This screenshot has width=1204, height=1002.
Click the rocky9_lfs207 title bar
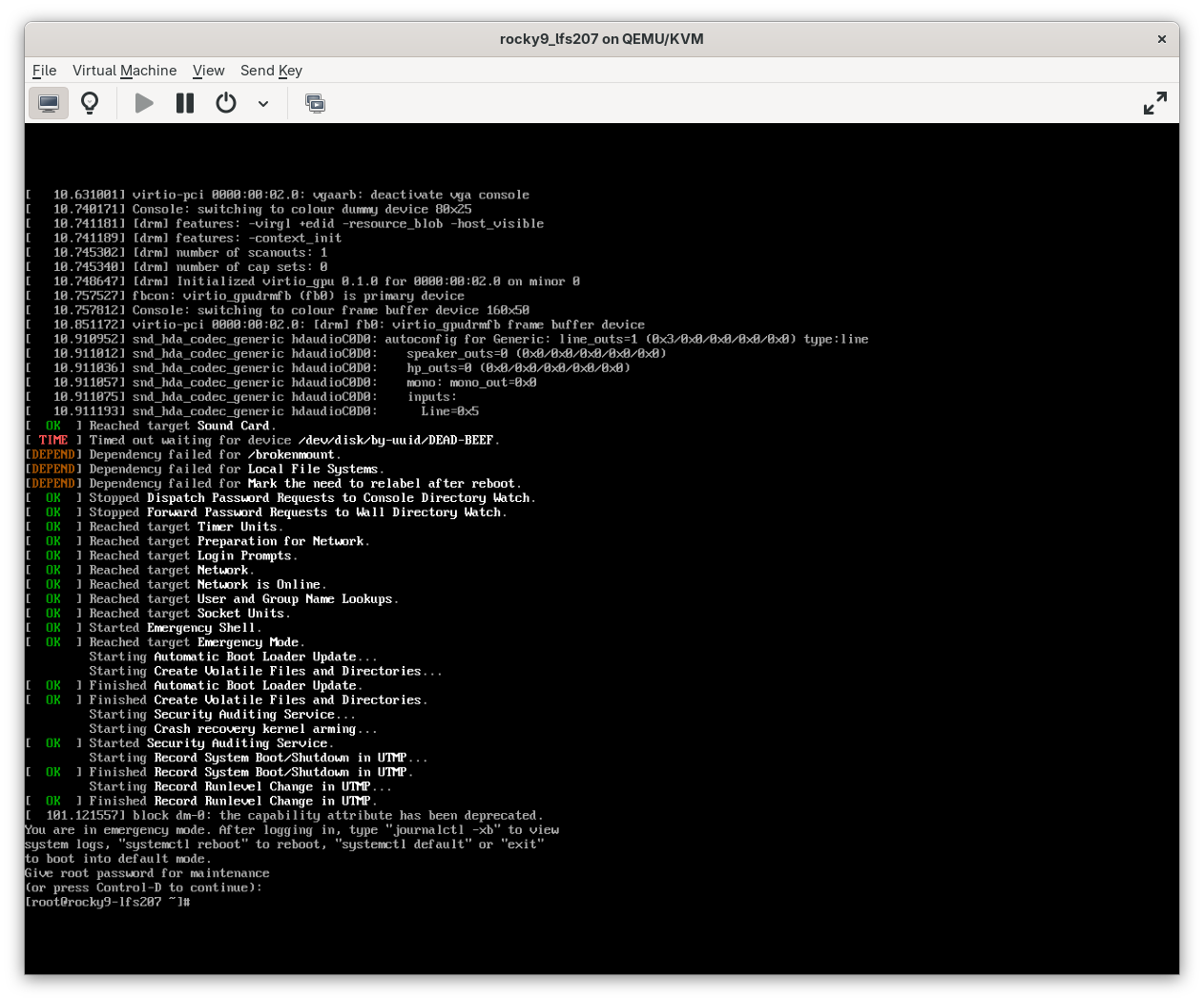(601, 38)
